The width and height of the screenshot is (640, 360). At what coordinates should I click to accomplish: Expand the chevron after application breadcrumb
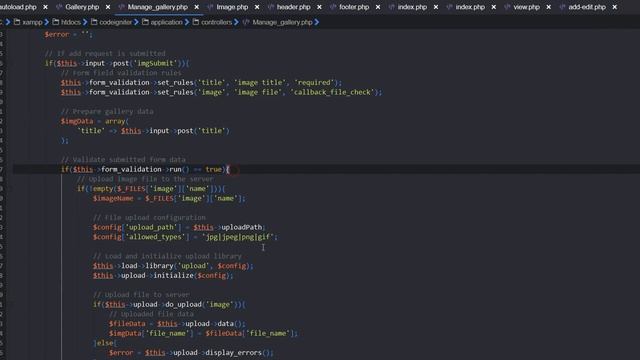click(187, 22)
